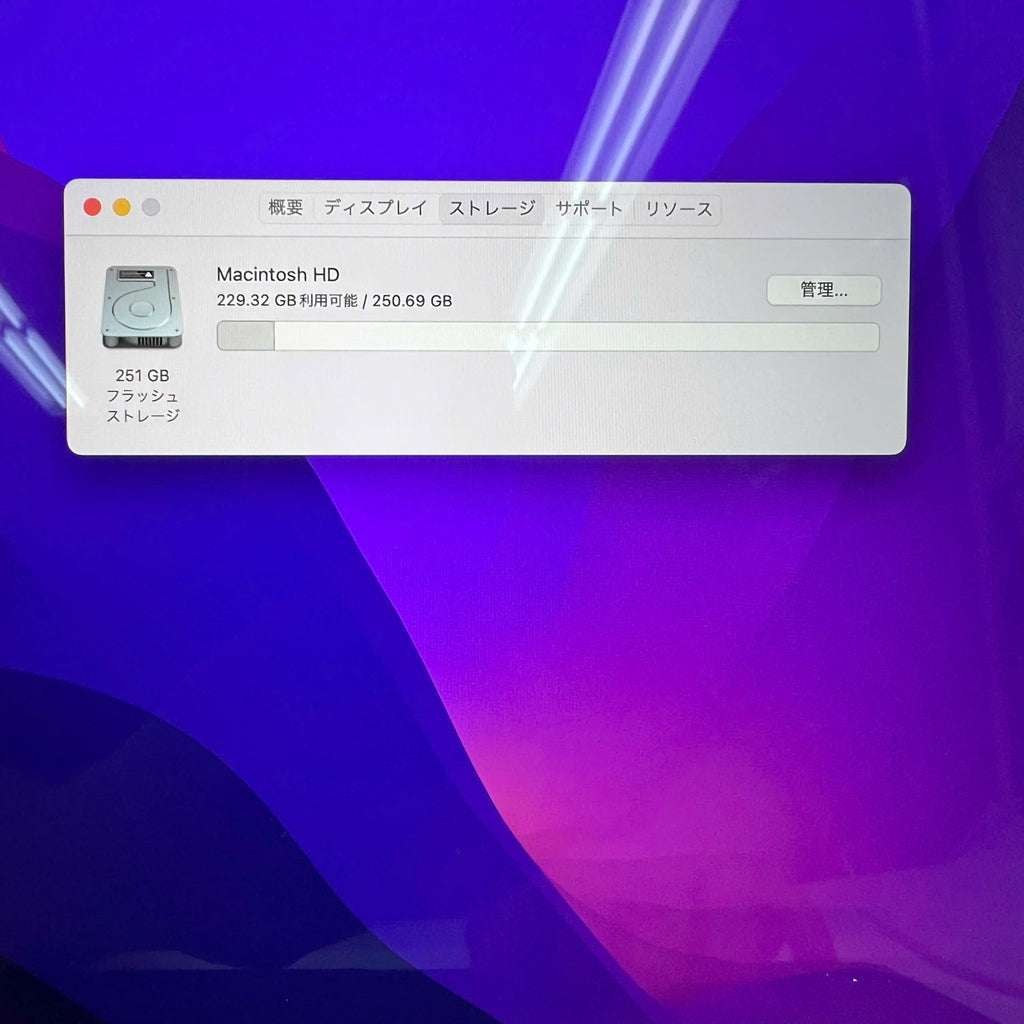1024x1024 pixels.
Task: Switch to the 概要 tab
Action: pos(286,208)
